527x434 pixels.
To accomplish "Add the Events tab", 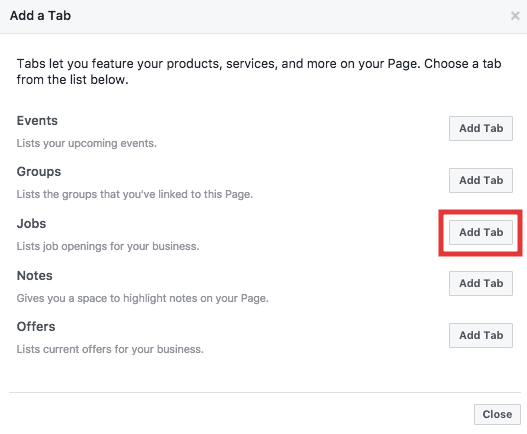I will tap(481, 128).
